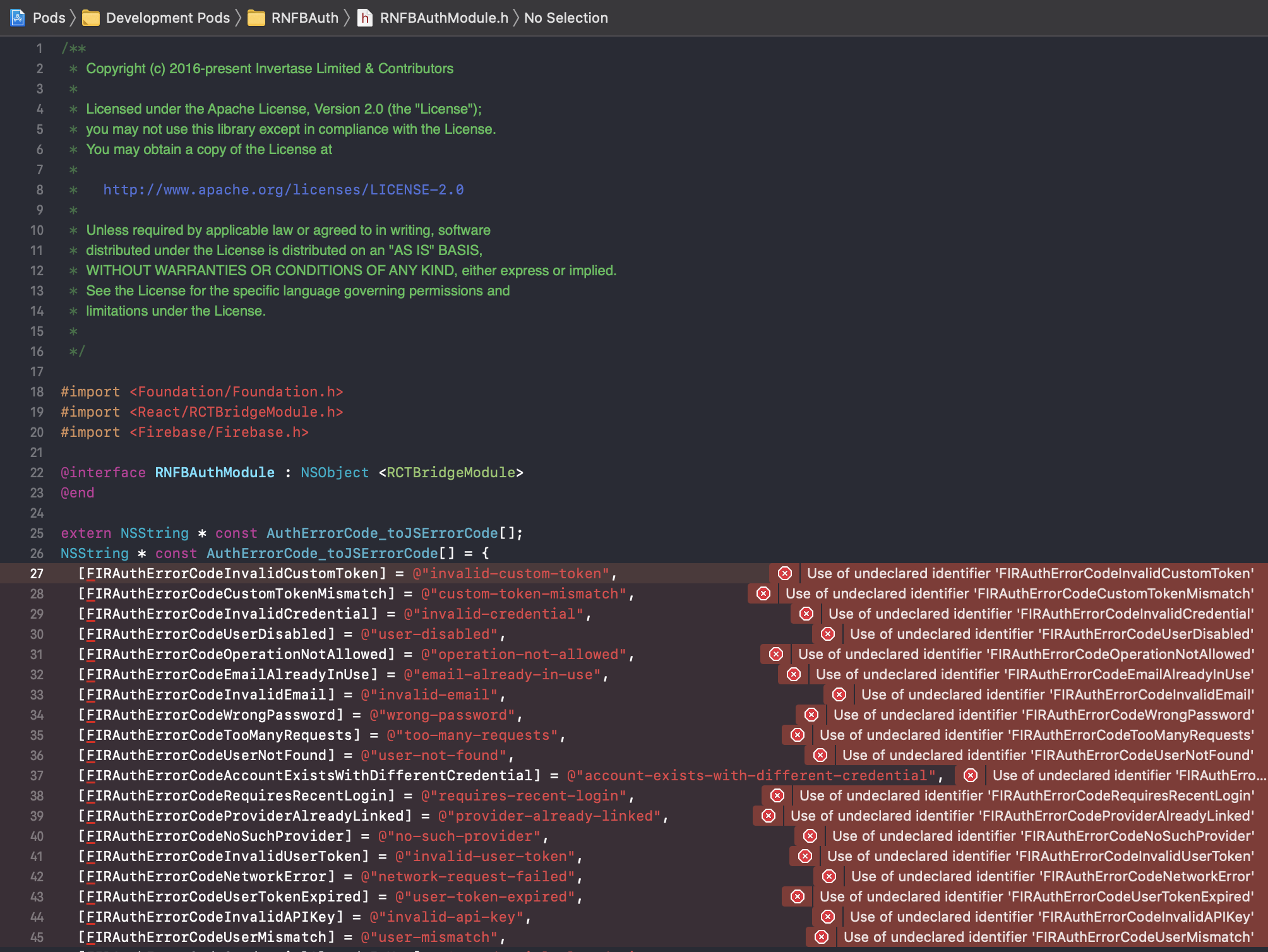Click the FIRAuthErrorCodeWrongPassword undeclared identifier message
Viewport: 1268px width, 952px height.
coord(1043,715)
